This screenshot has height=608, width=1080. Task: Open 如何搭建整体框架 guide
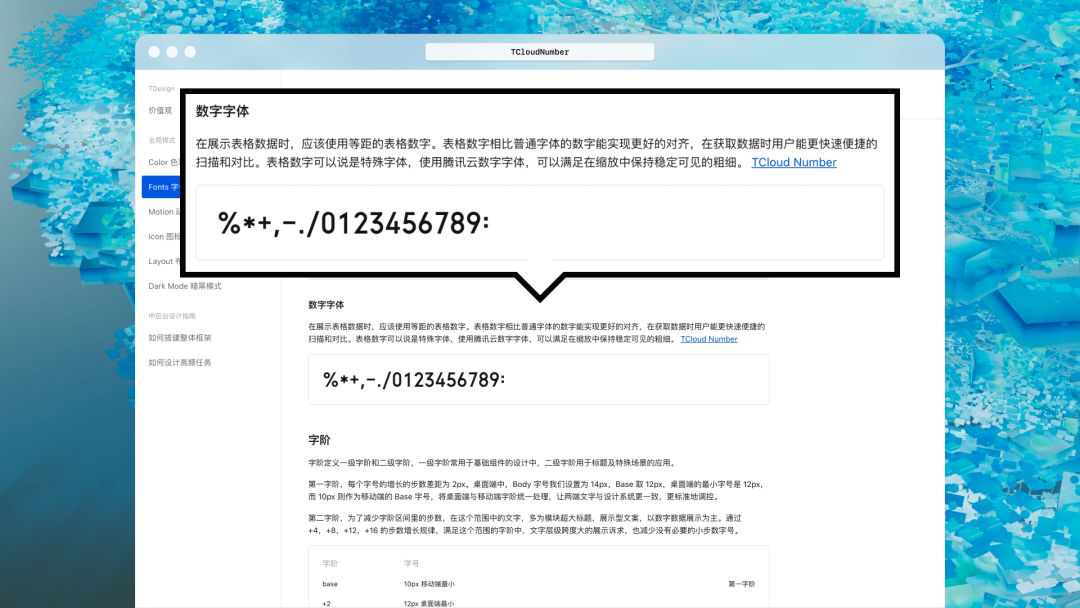[180, 338]
